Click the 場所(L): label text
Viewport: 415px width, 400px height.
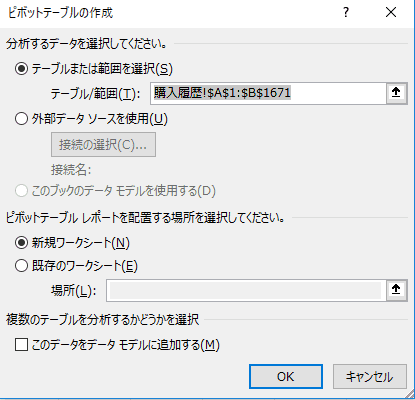click(x=74, y=291)
